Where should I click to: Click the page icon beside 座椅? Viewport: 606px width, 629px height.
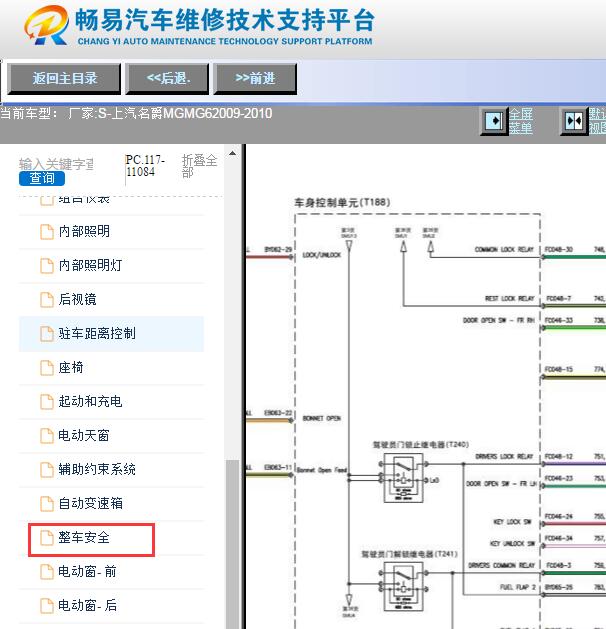coord(47,367)
